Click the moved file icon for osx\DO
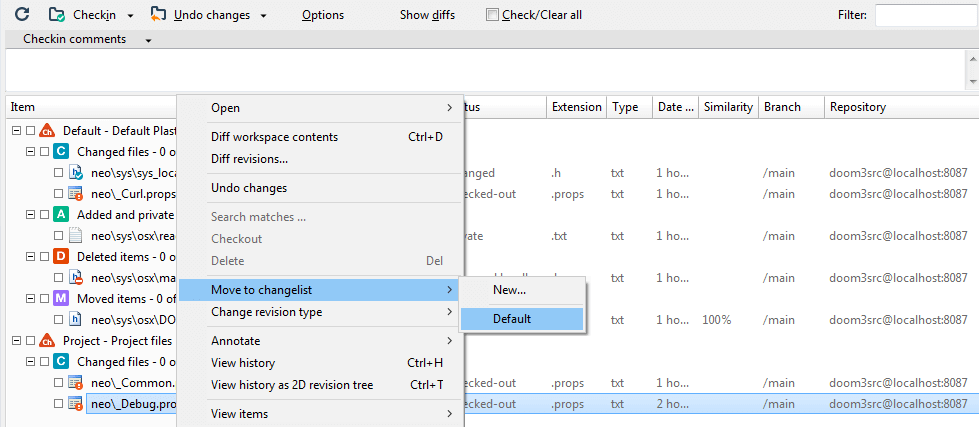 [76, 320]
